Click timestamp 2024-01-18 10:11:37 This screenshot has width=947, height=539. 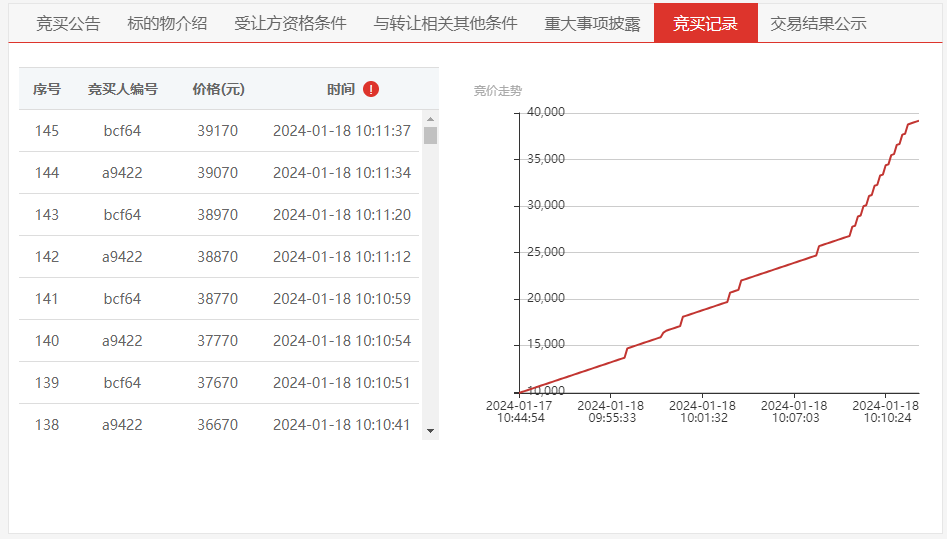pyautogui.click(x=342, y=131)
